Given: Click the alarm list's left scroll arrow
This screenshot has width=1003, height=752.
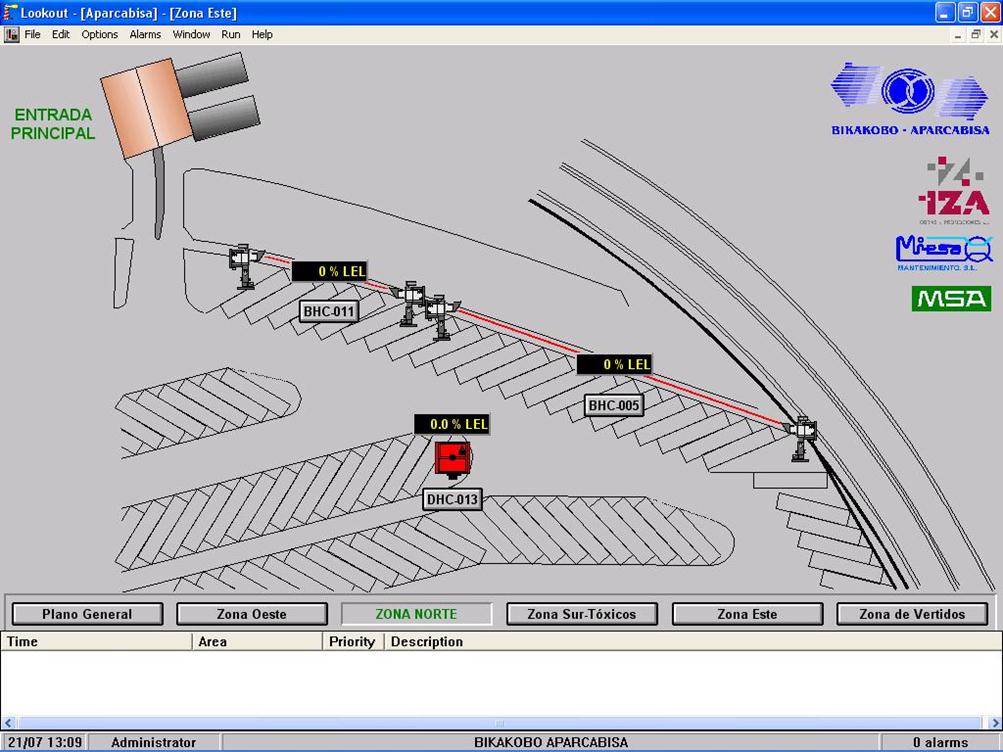Looking at the screenshot, I should [8, 723].
